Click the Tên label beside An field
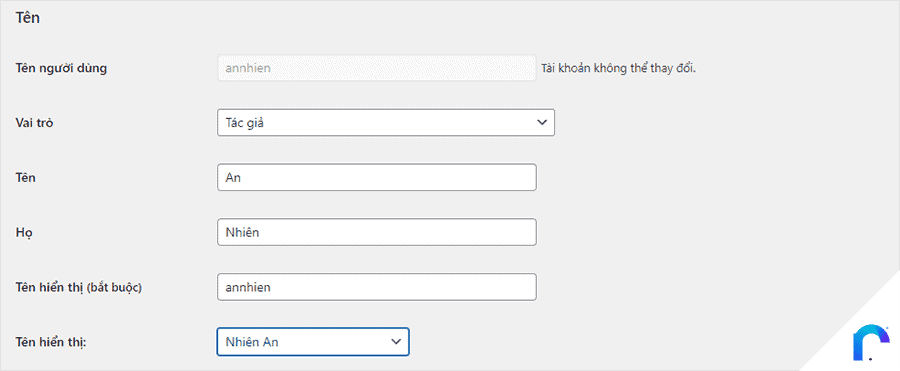Viewport: 900px width, 371px height. [26, 177]
